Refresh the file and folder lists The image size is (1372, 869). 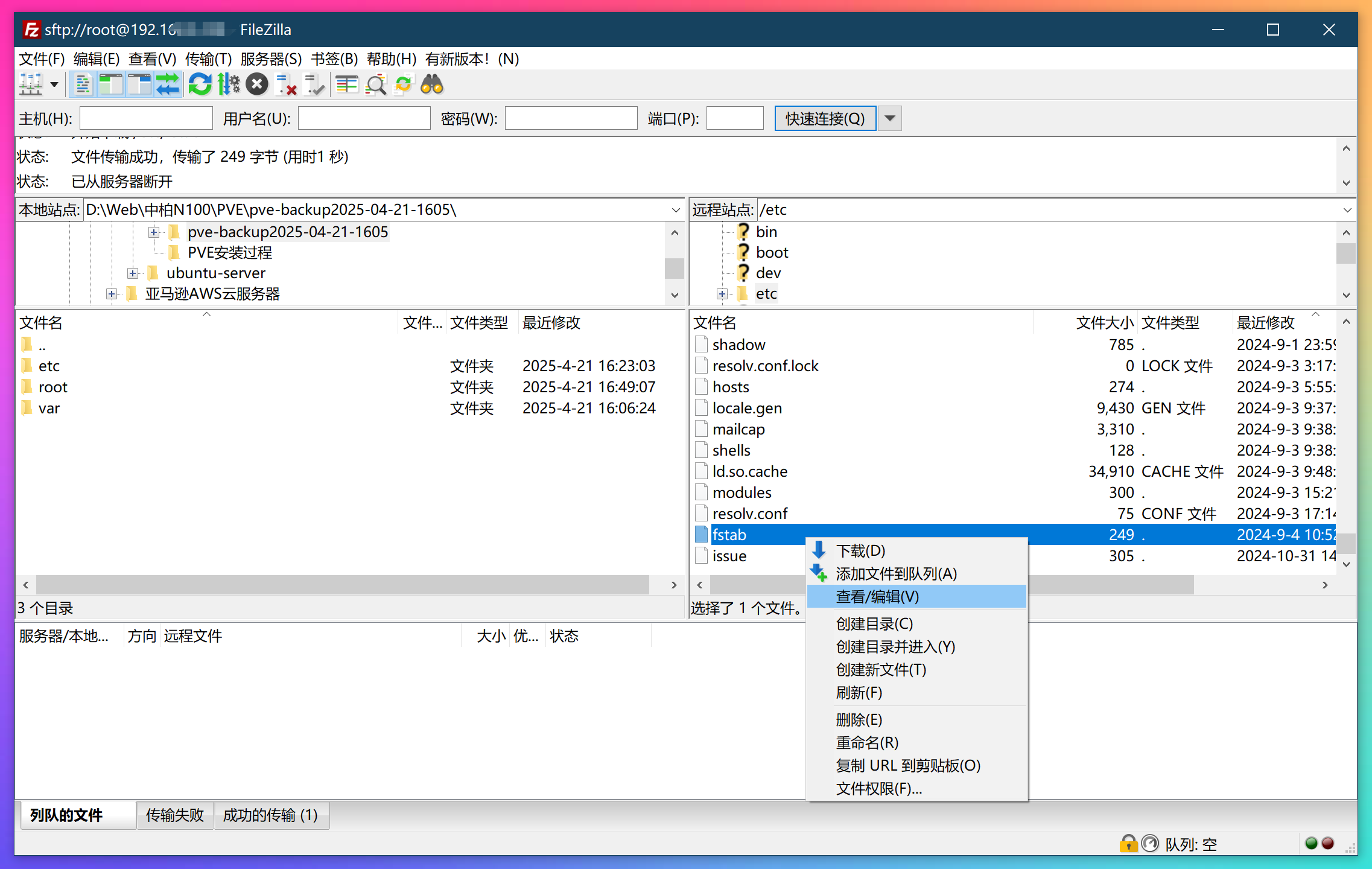pos(200,84)
